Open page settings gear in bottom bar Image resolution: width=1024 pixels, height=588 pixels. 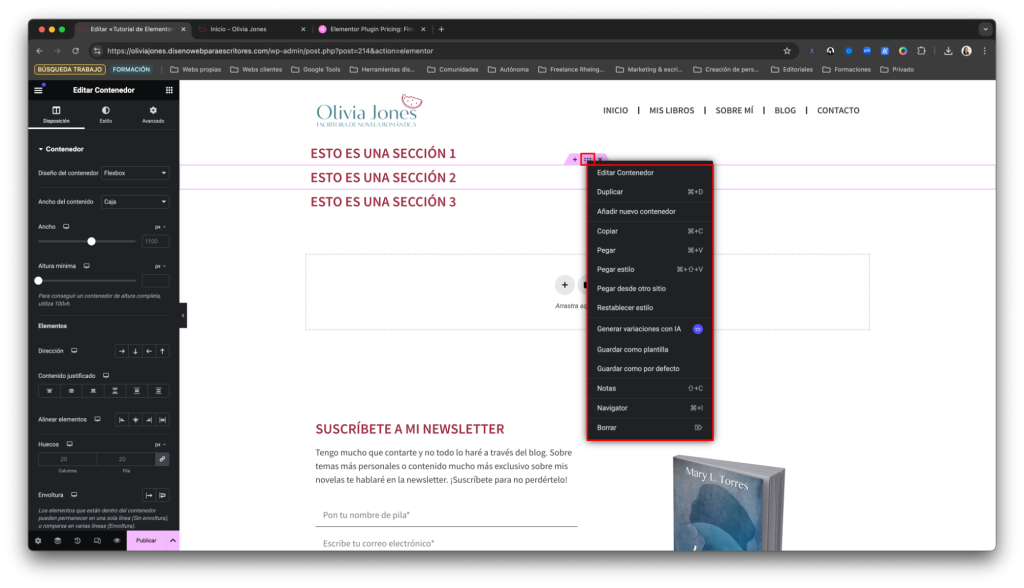pyautogui.click(x=38, y=540)
